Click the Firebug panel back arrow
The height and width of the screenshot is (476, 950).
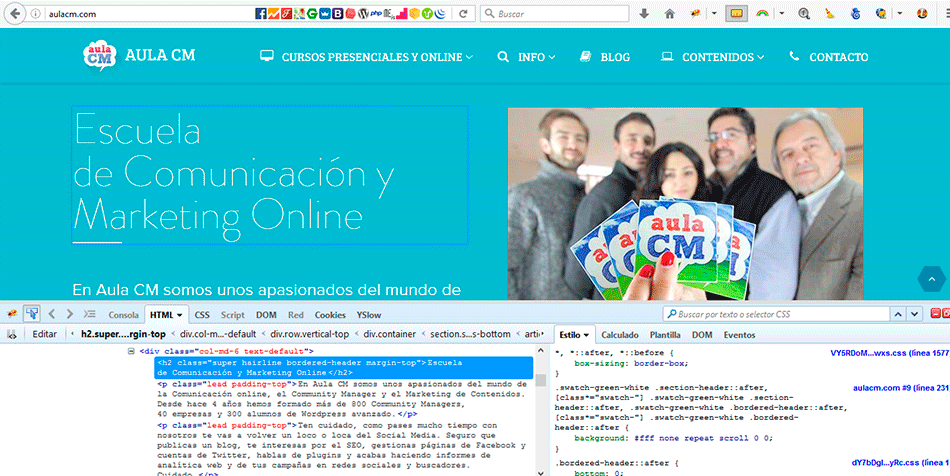coord(51,314)
